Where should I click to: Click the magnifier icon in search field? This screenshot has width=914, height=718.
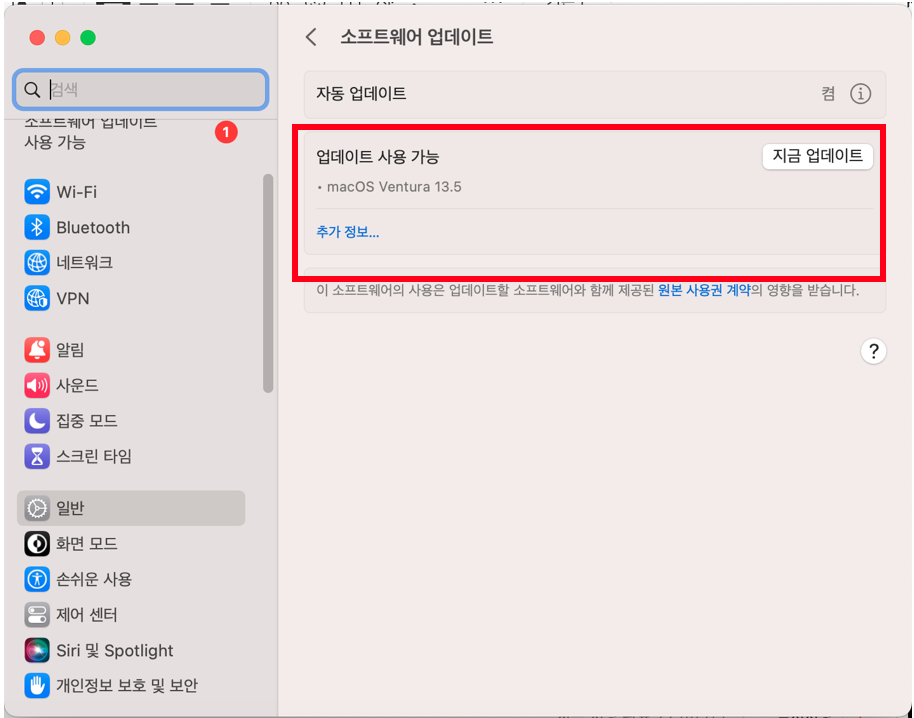pyautogui.click(x=32, y=90)
